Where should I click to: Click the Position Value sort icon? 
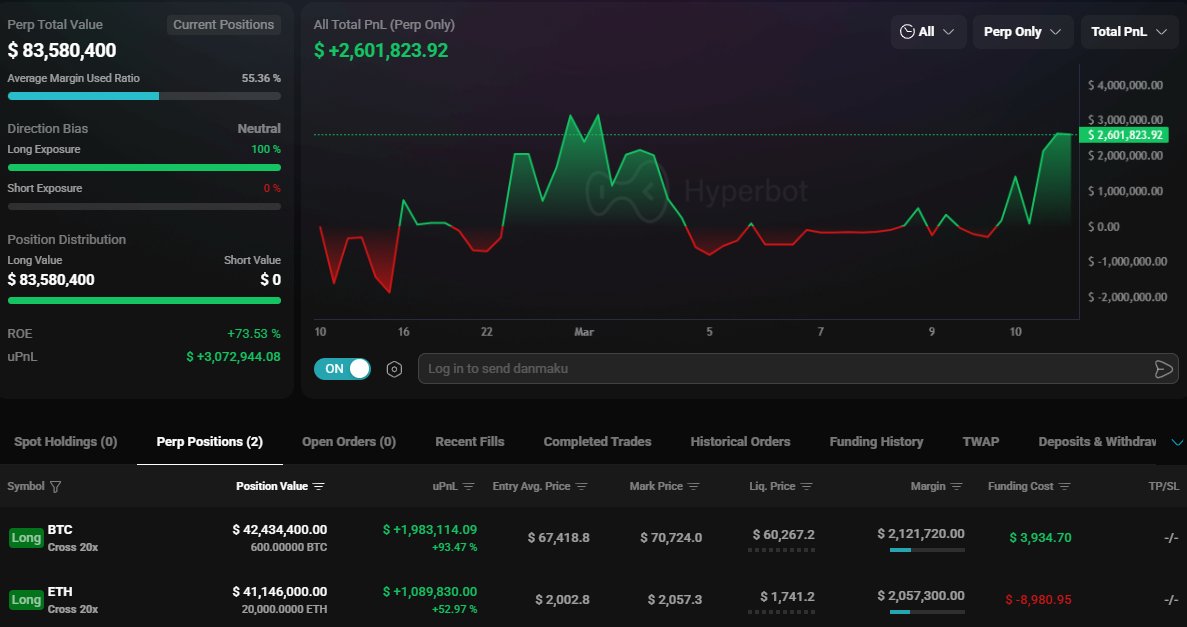tap(318, 487)
